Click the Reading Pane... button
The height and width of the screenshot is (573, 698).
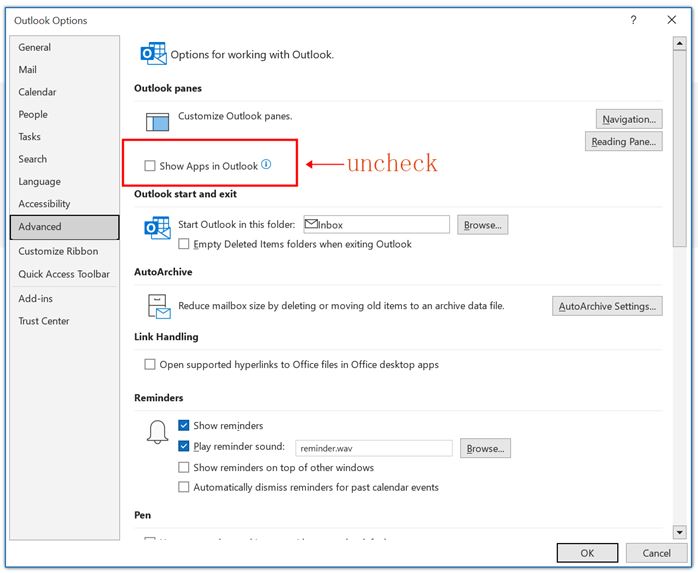point(623,142)
